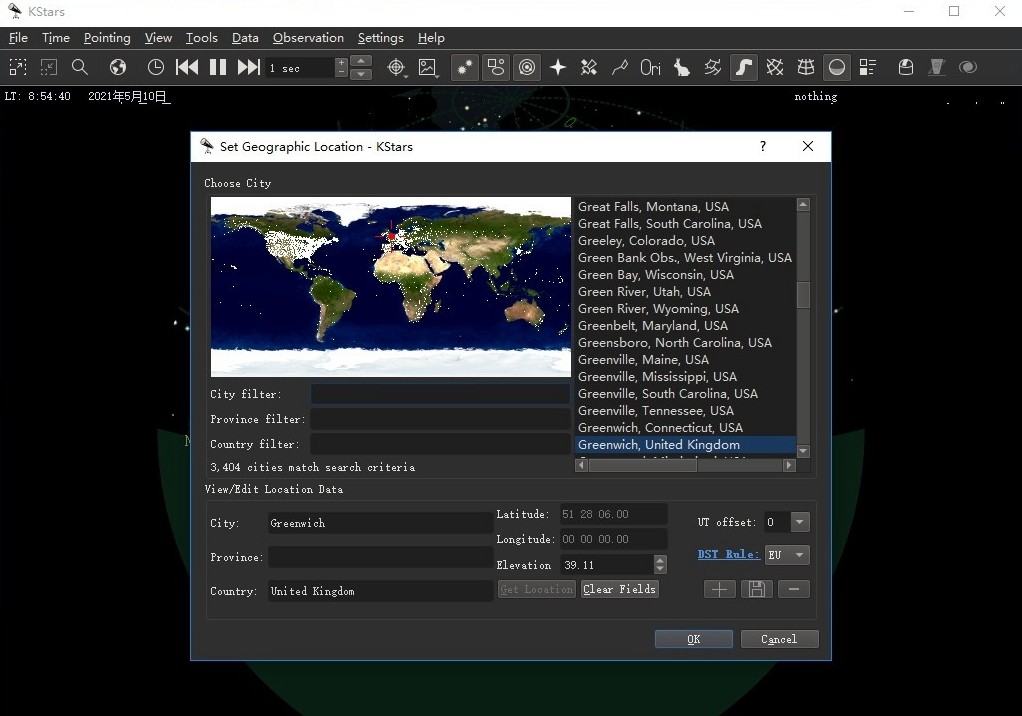
Task: Decrease time step with down arrow
Action: click(x=361, y=74)
